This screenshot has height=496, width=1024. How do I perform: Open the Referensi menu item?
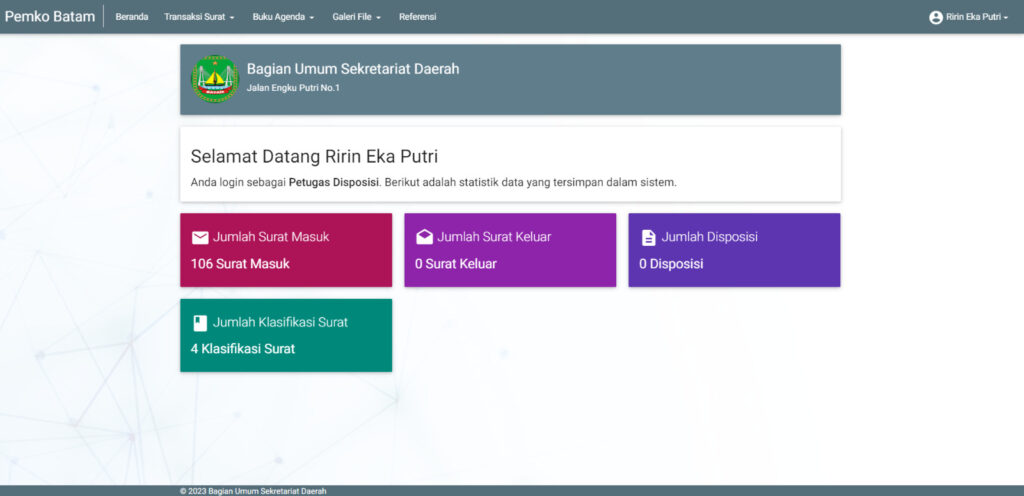[x=417, y=17]
